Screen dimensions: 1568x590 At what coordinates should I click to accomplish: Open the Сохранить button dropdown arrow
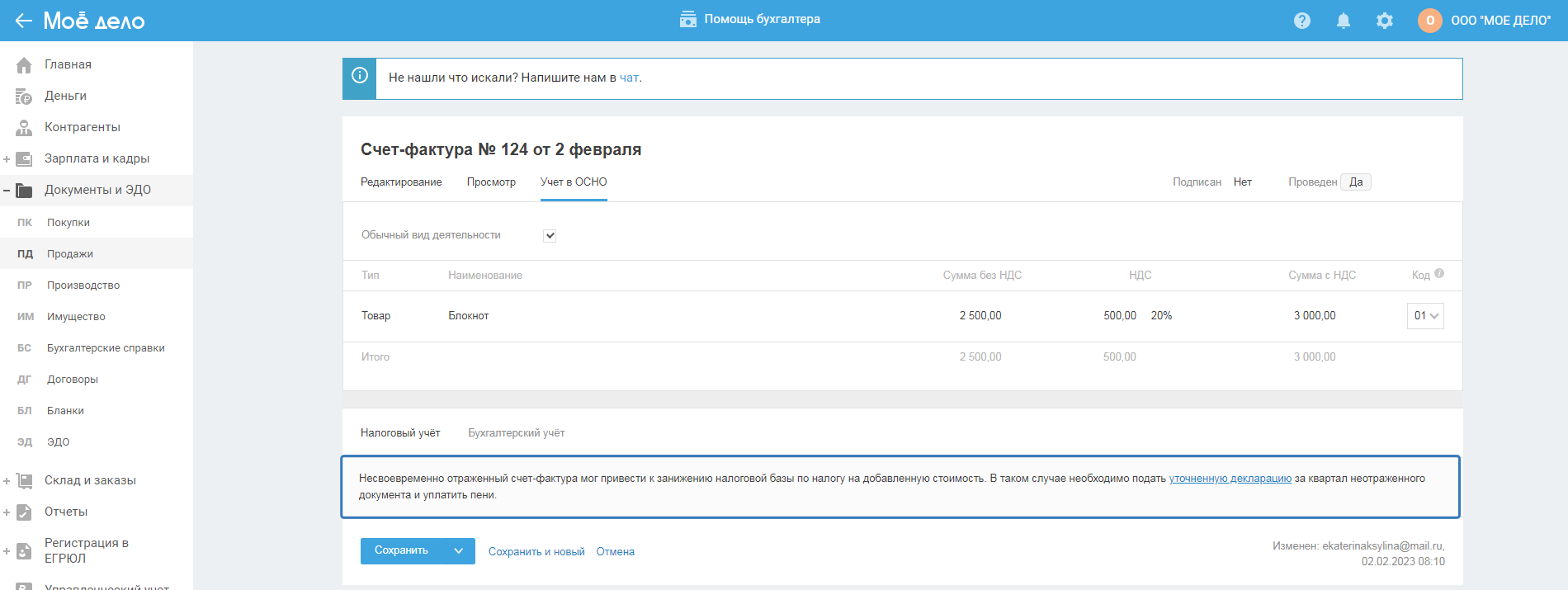point(459,551)
